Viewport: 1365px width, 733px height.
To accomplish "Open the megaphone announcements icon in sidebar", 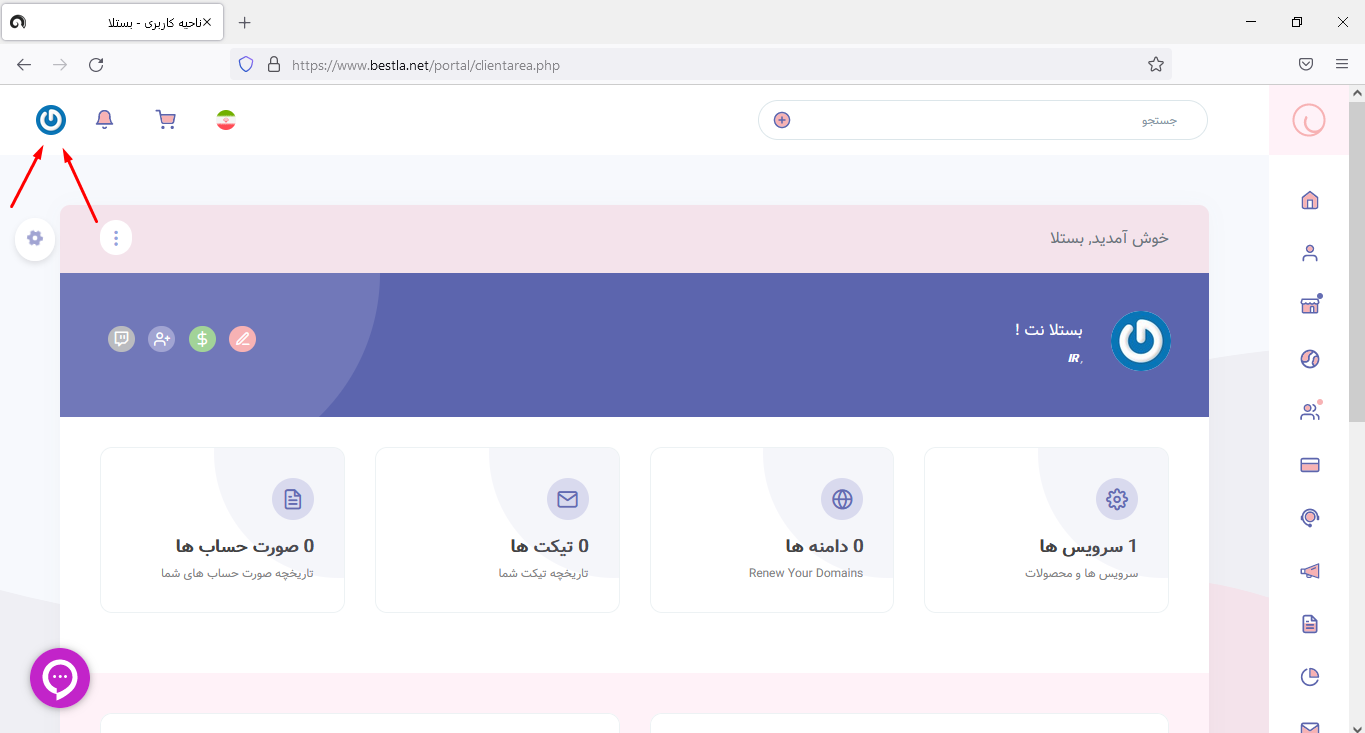I will [1310, 571].
